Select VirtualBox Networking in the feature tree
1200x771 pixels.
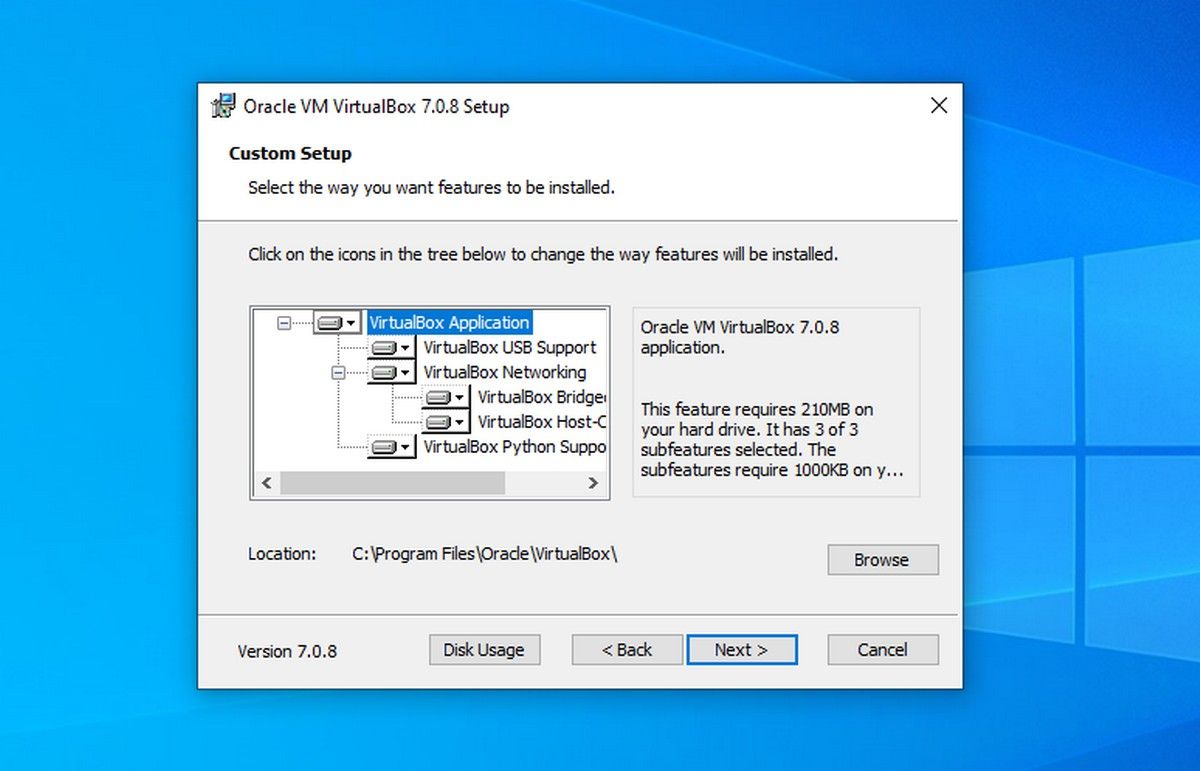tap(506, 372)
